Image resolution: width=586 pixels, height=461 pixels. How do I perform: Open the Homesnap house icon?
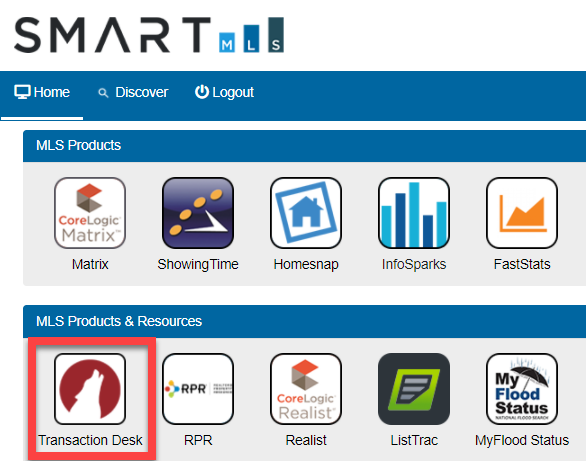306,213
